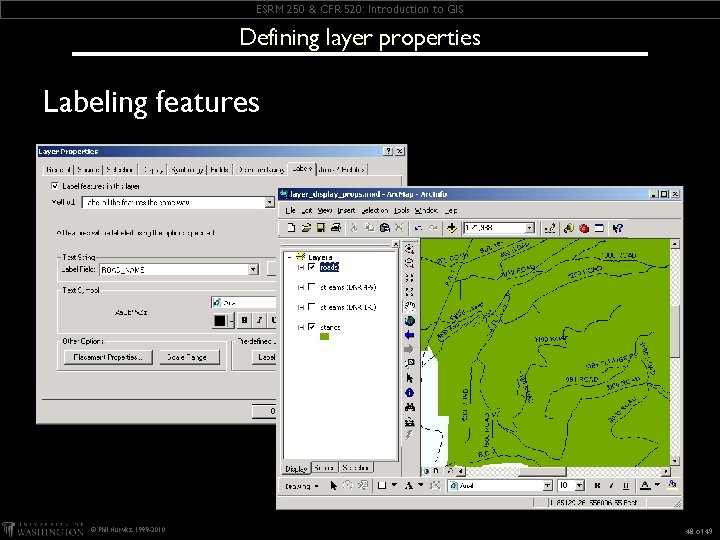This screenshot has width=720, height=540.
Task: Open the File menu in ArcMap
Action: point(290,210)
